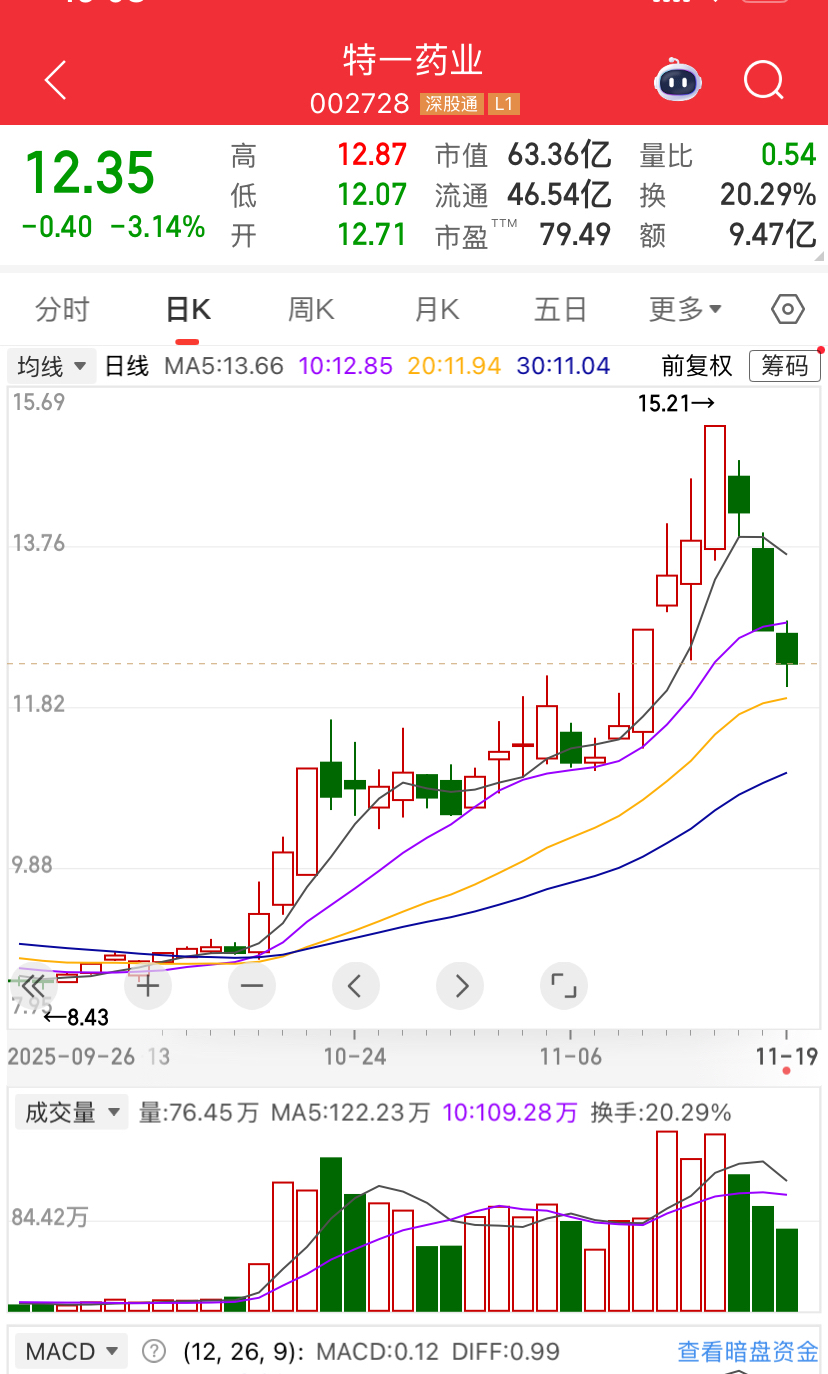Tap the tallest red candlestick near 15.21
Image resolution: width=828 pixels, height=1374 pixels.
point(714,487)
